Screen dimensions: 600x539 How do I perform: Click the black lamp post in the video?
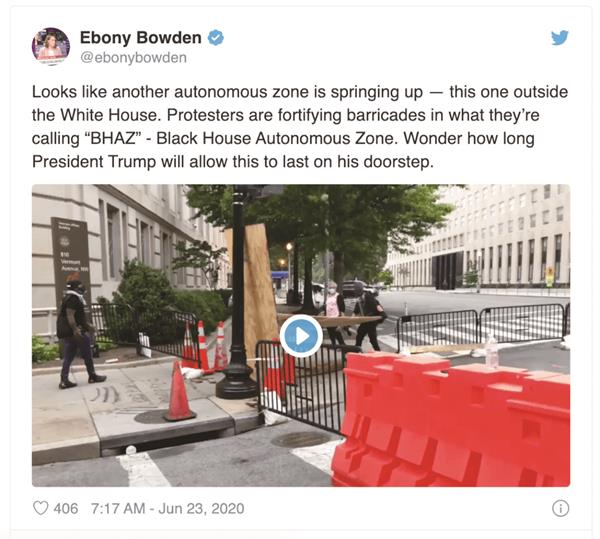tap(238, 293)
